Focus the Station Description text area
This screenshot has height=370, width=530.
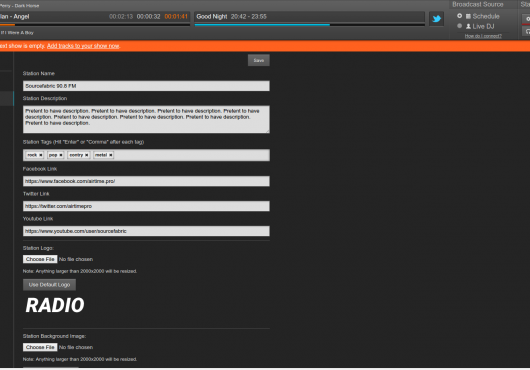(x=146, y=119)
